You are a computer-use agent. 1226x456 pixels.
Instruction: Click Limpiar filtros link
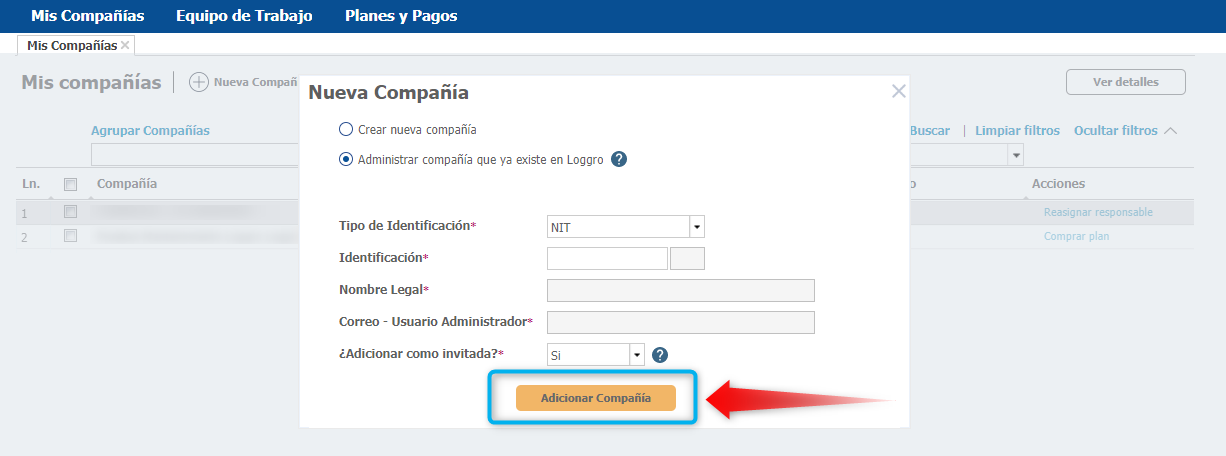1017,131
